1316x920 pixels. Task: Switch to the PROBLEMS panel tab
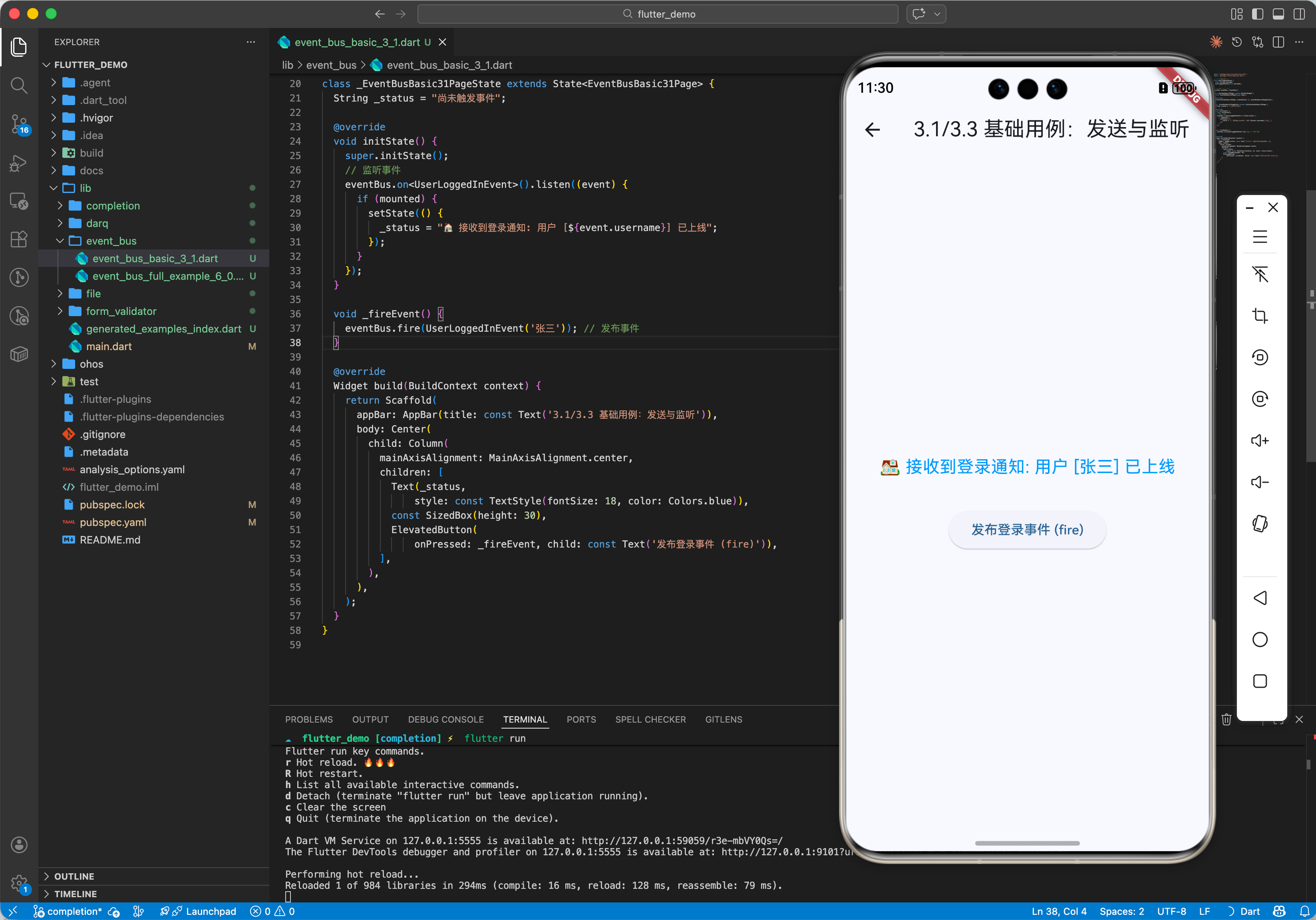point(308,719)
